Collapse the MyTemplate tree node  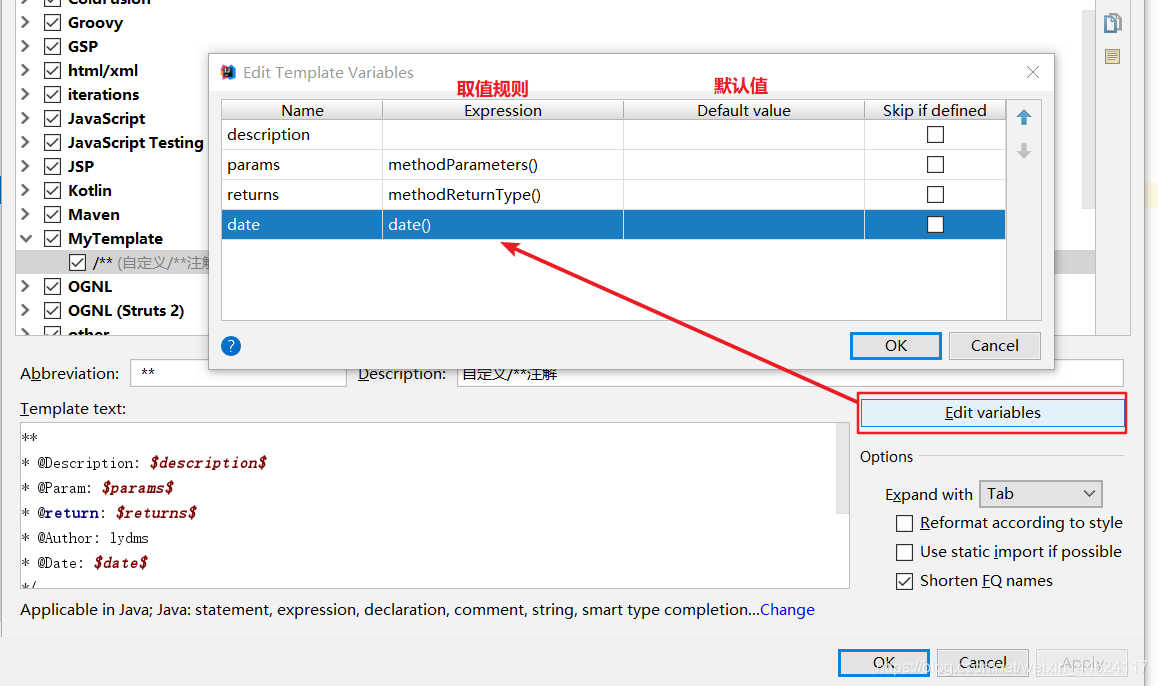[x=26, y=239]
